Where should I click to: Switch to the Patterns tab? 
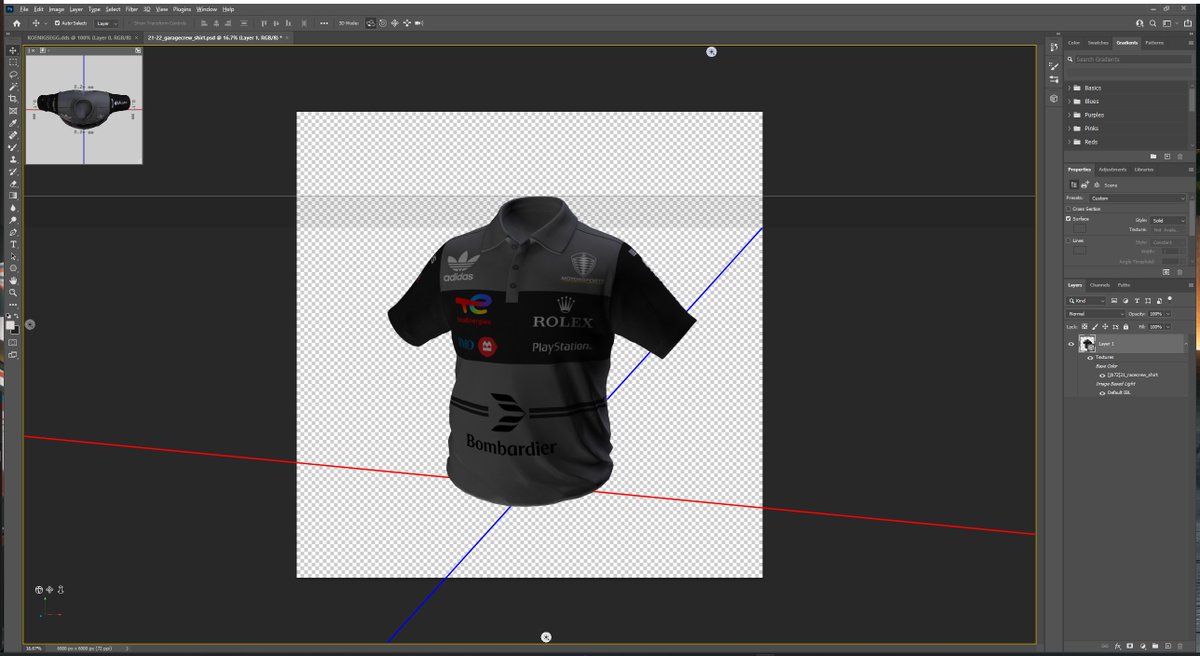(1154, 43)
